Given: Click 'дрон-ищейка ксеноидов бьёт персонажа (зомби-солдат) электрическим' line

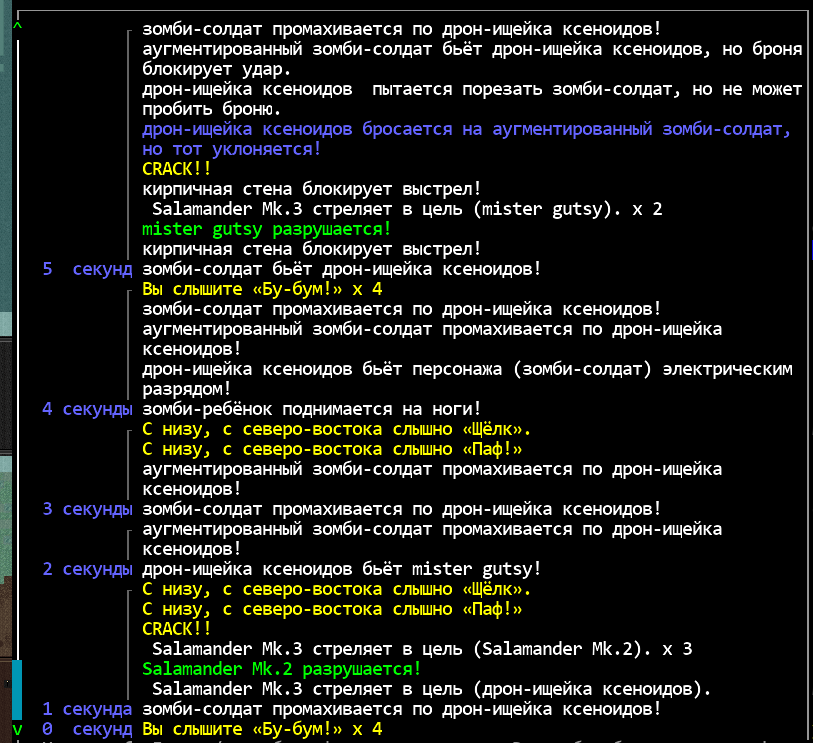Looking at the screenshot, I should pyautogui.click(x=467, y=369).
